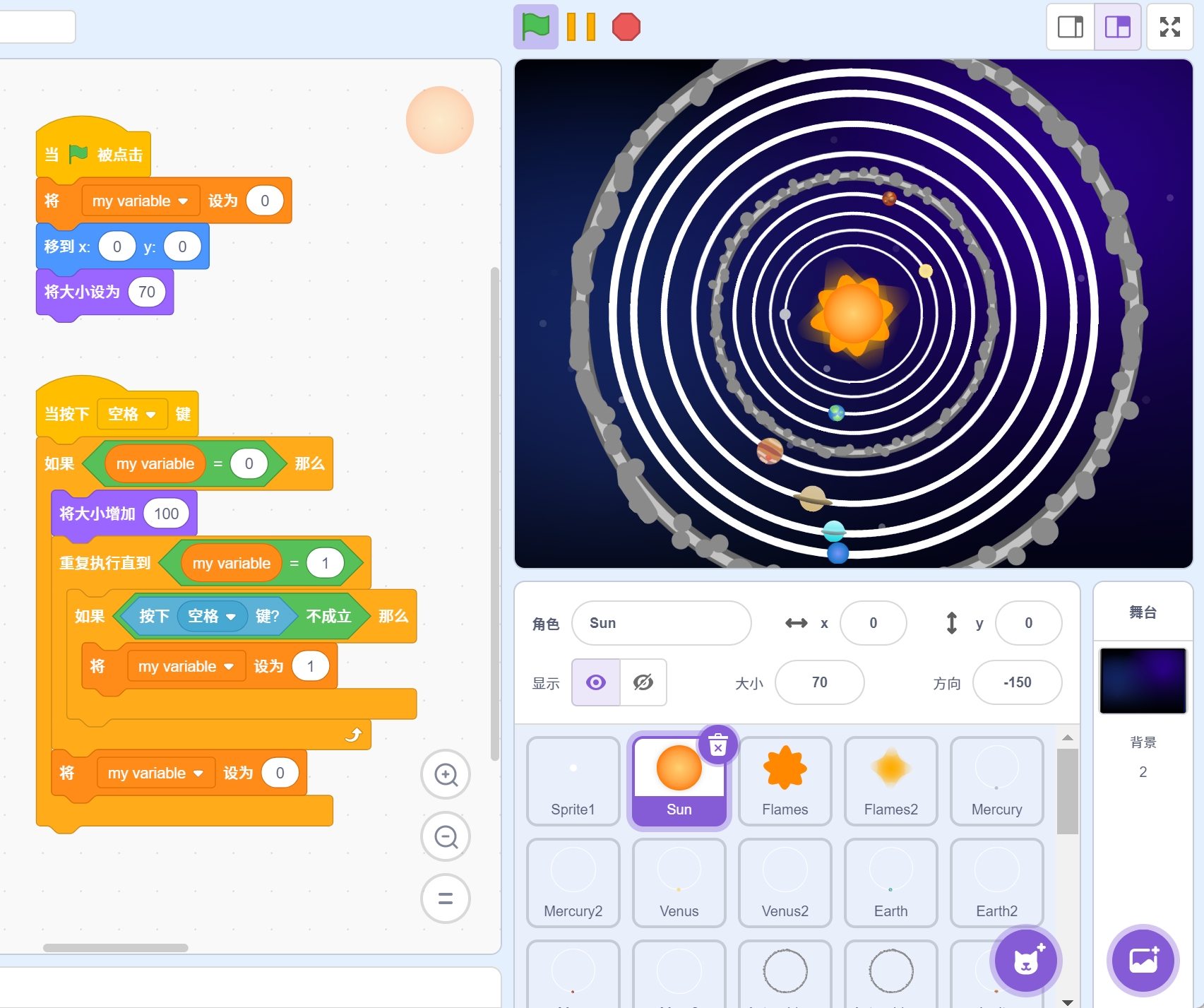This screenshot has width=1204, height=1008.
Task: Reset workspace zoom with equals button
Action: (446, 899)
